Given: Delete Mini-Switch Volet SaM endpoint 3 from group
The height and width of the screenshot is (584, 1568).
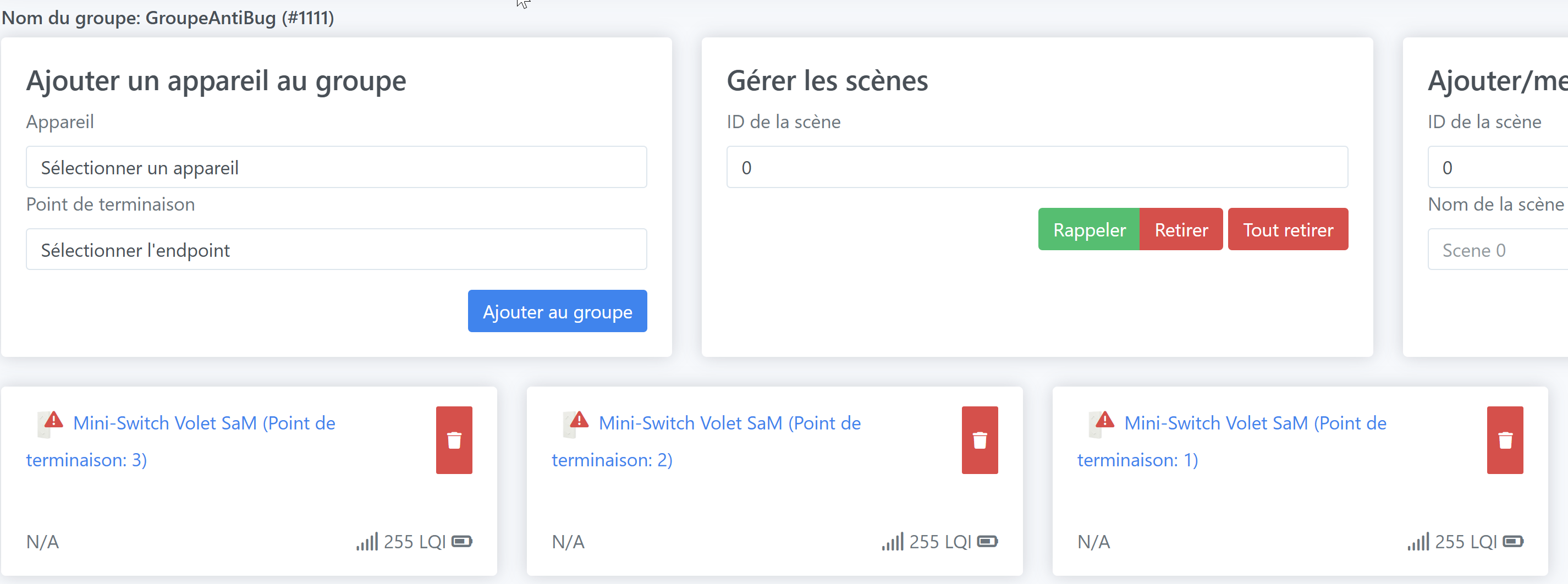Looking at the screenshot, I should [x=454, y=440].
